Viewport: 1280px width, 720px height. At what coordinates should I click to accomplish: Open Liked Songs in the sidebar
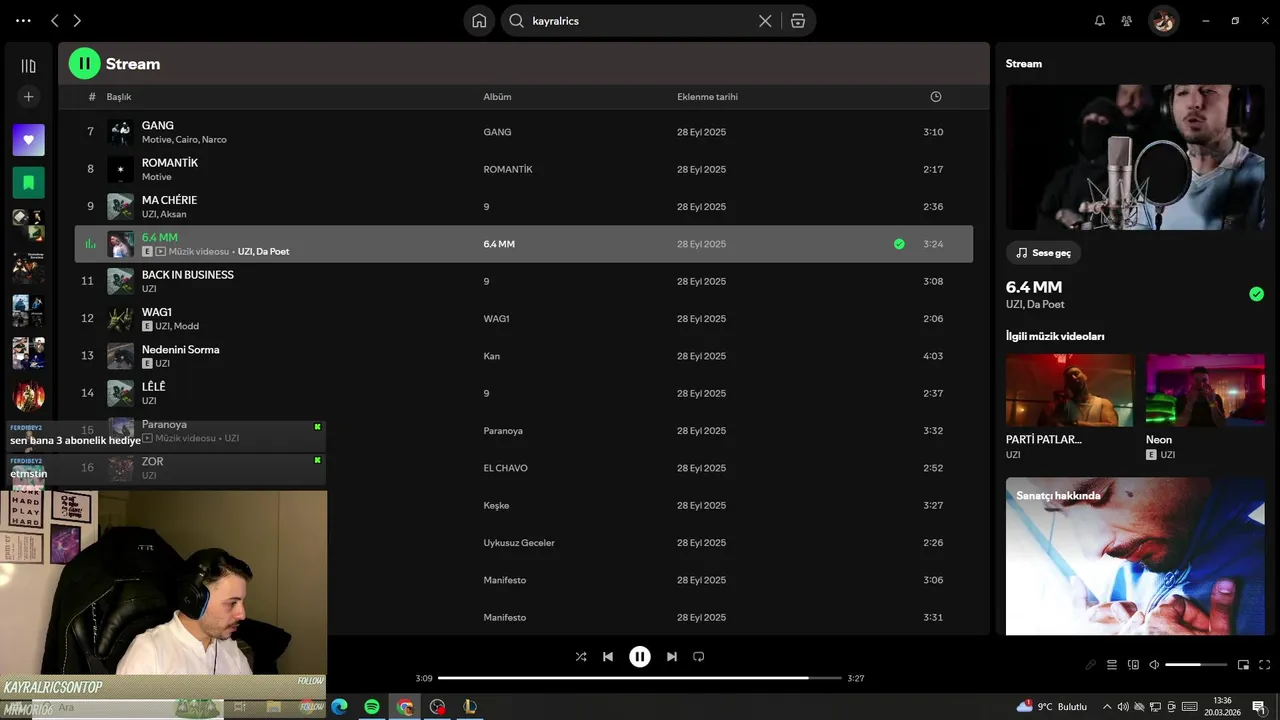(x=29, y=140)
